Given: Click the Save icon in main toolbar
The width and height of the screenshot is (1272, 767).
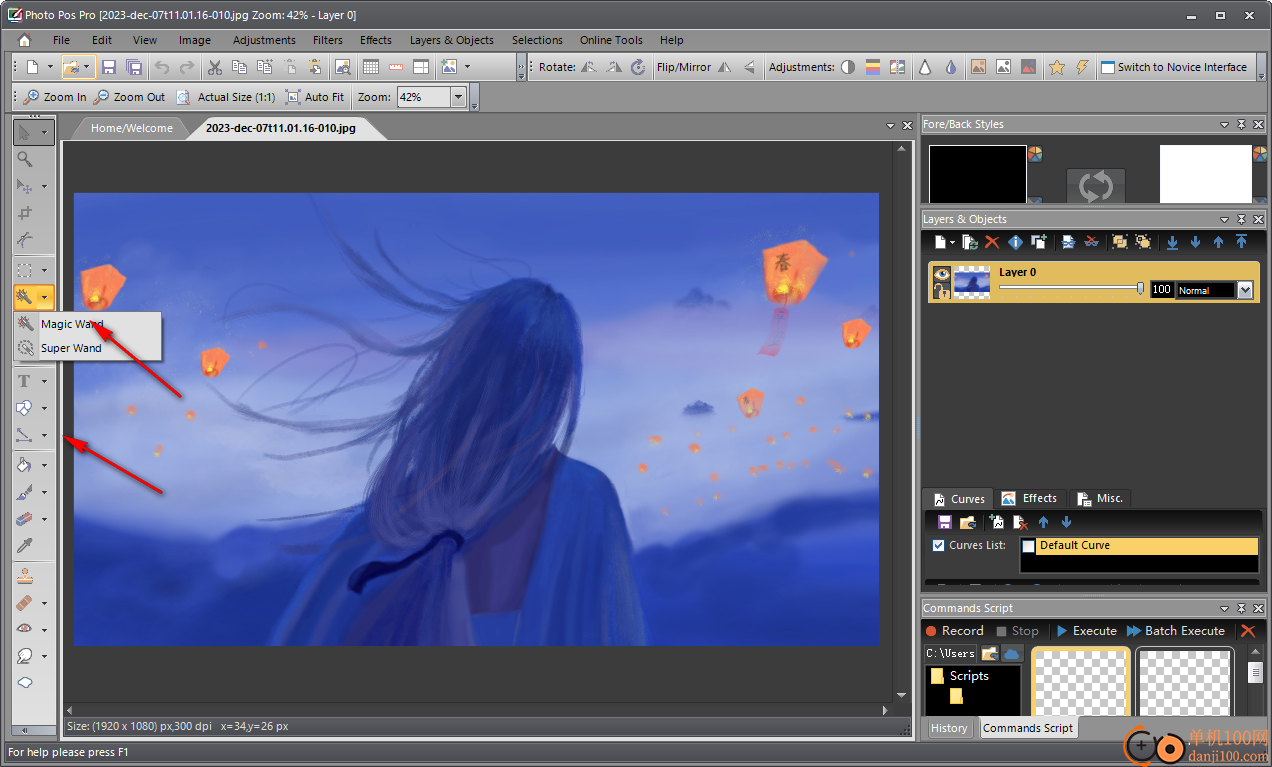Looking at the screenshot, I should (109, 67).
